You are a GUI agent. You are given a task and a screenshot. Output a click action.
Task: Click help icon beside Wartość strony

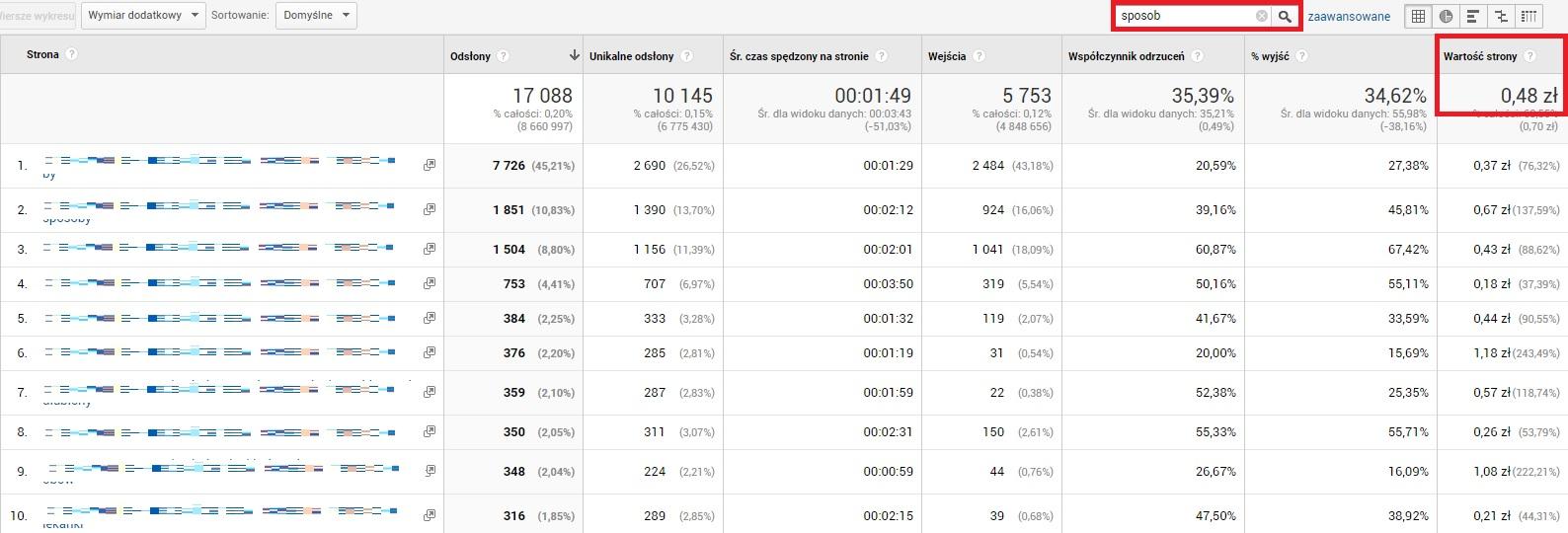[x=1529, y=56]
